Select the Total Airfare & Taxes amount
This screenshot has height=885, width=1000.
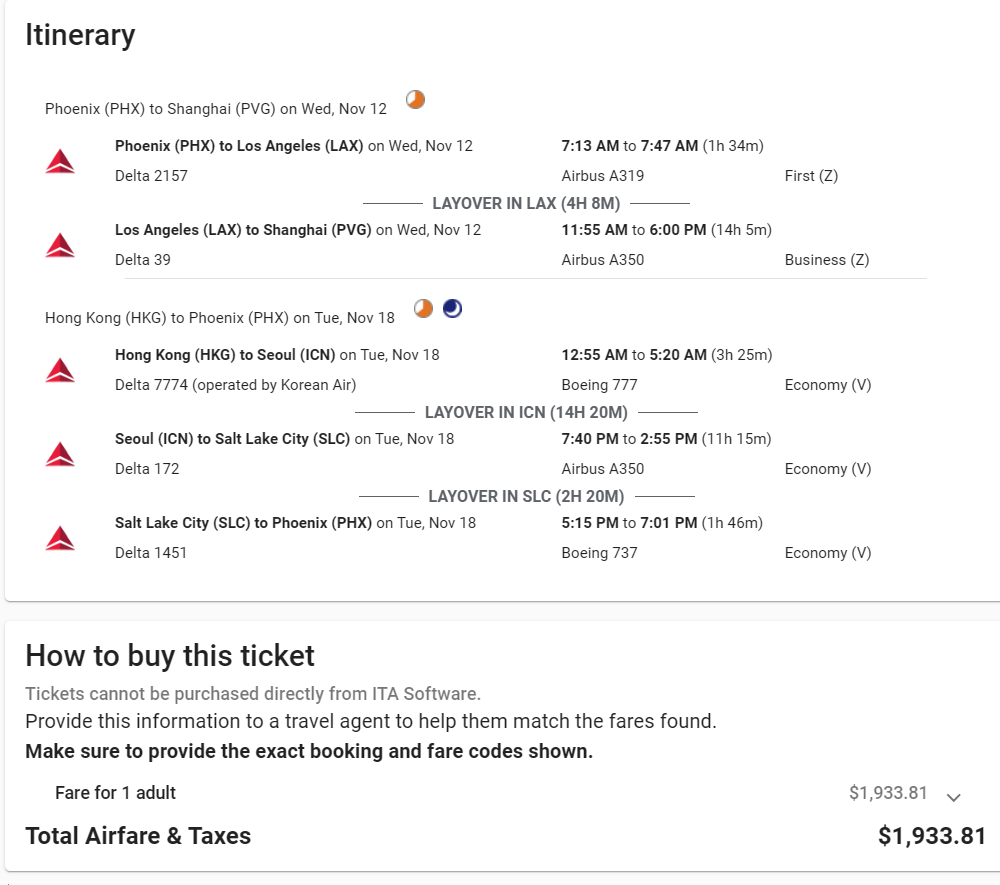pos(931,836)
